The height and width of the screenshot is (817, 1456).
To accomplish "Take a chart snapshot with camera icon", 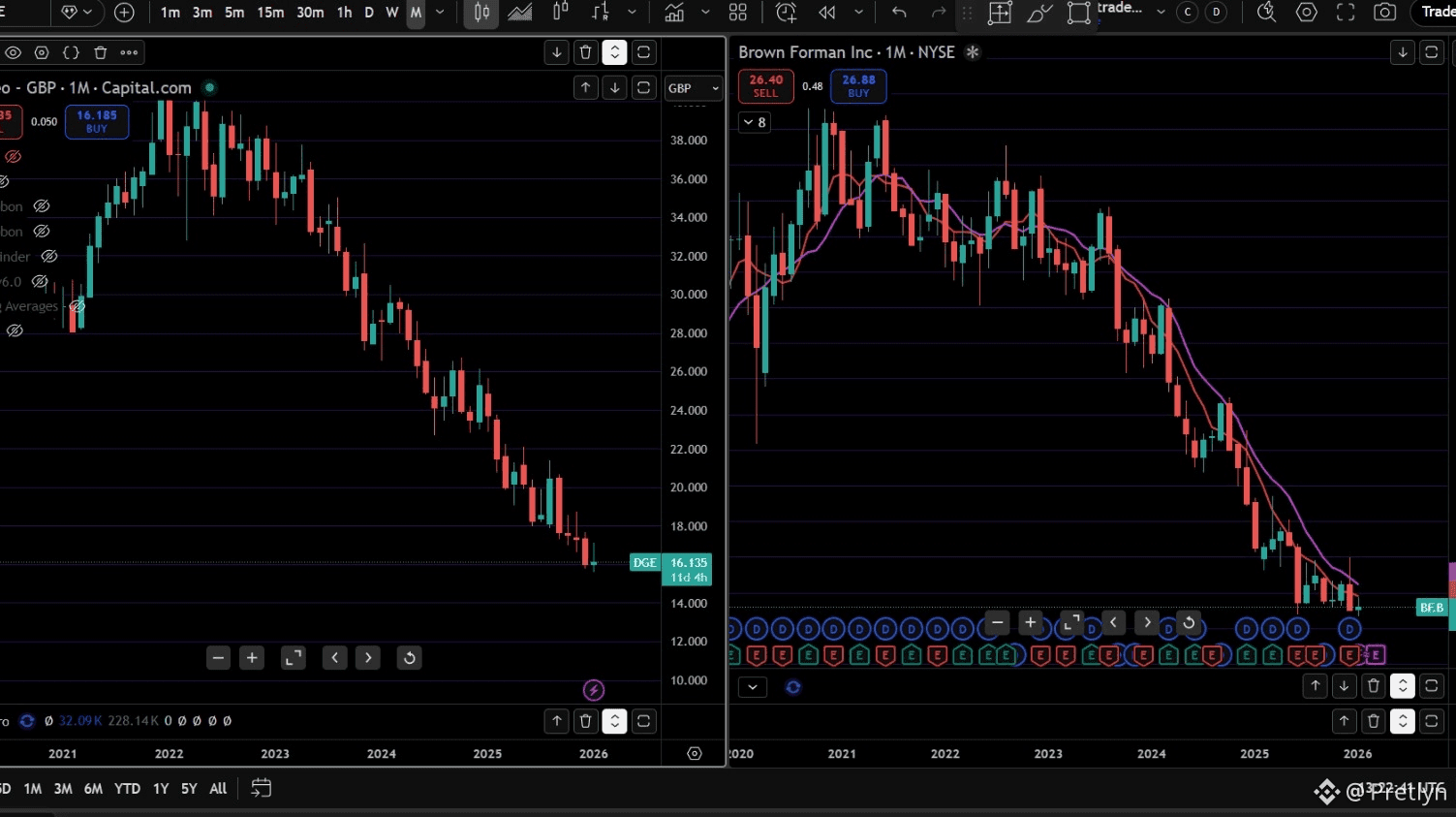I will click(1385, 13).
